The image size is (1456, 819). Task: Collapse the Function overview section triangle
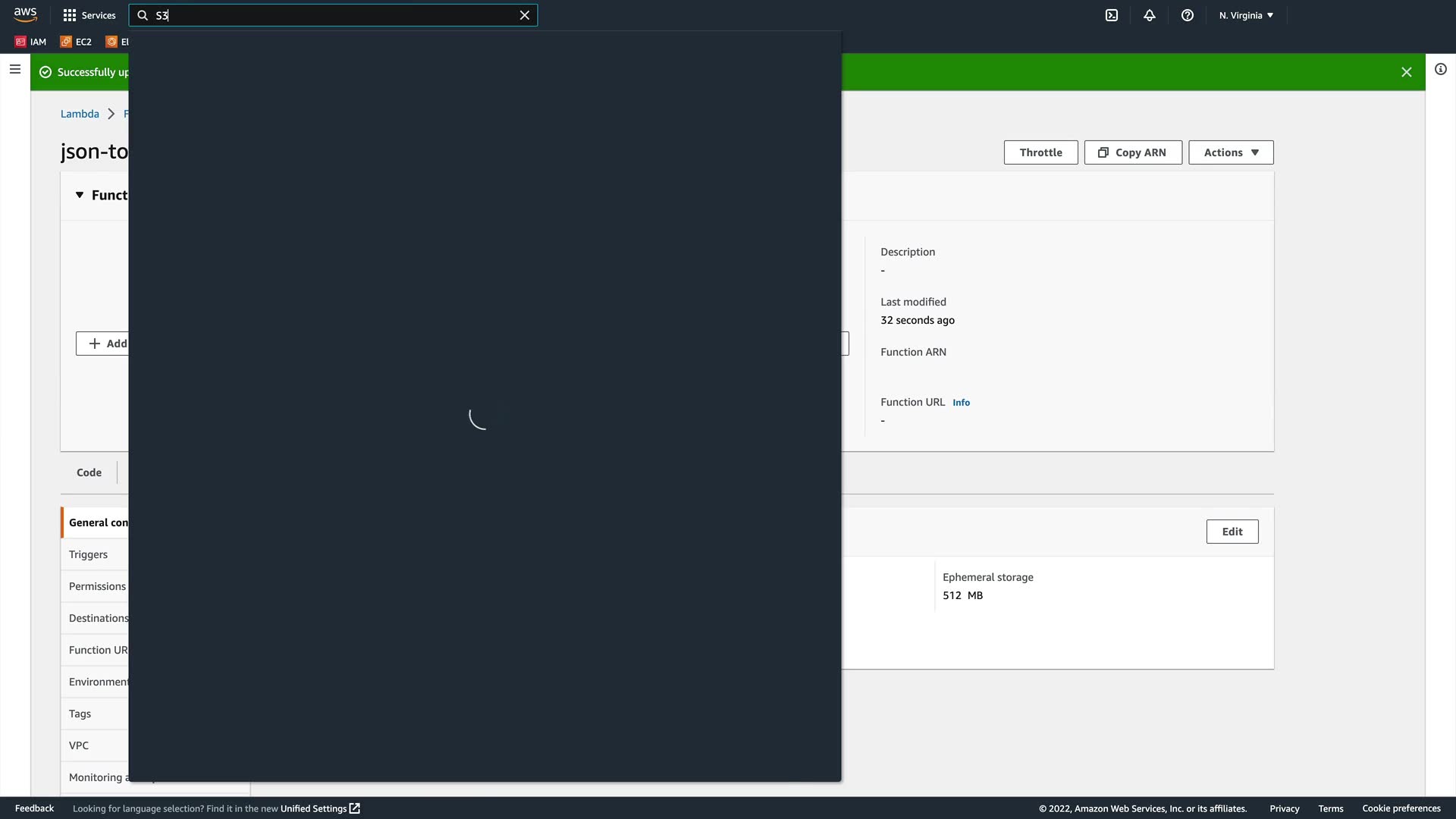(x=80, y=195)
